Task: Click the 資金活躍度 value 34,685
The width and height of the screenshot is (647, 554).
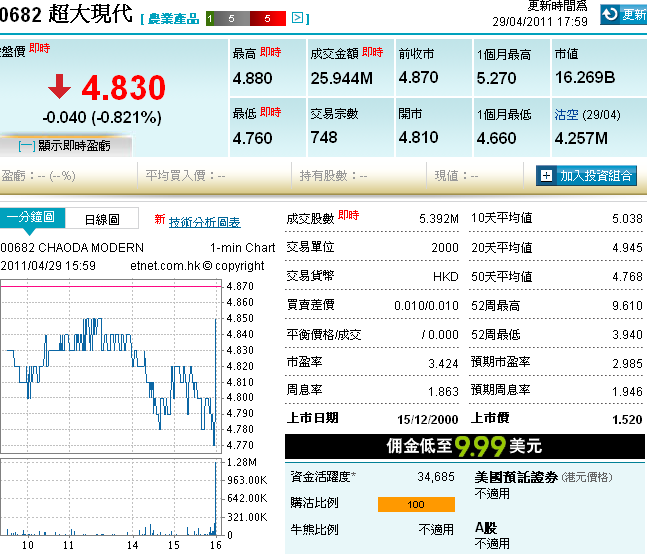Action: 436,477
